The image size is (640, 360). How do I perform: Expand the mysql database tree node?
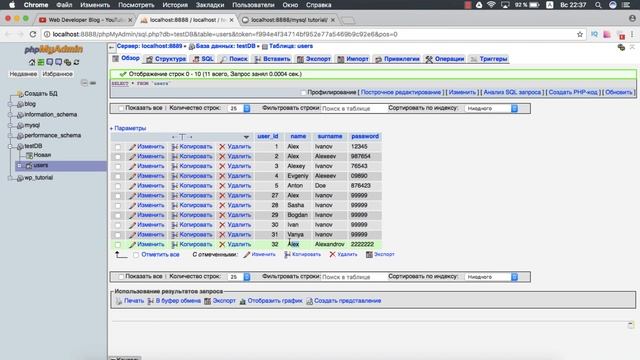pos(11,125)
